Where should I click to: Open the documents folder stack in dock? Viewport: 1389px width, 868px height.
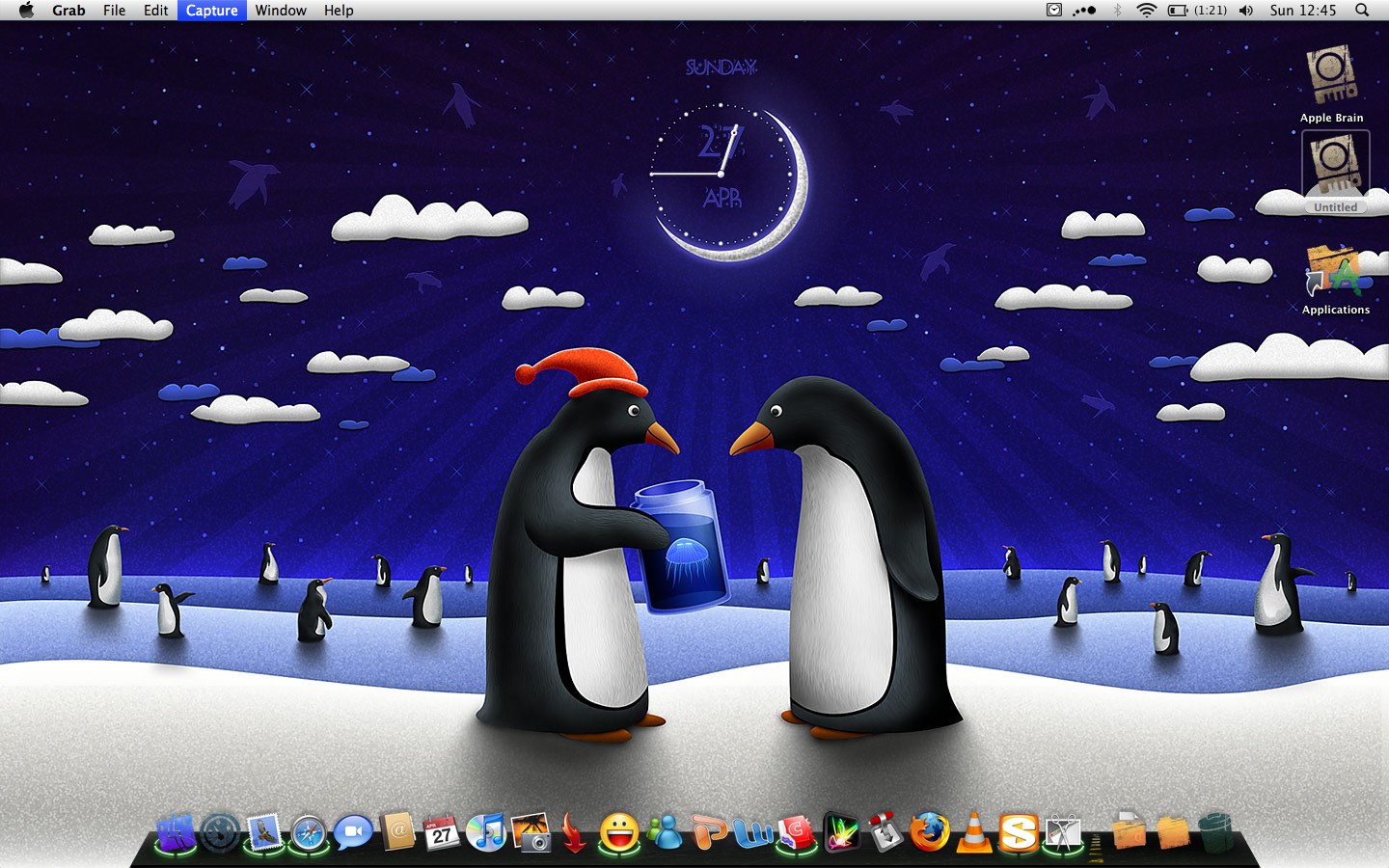pos(1129,831)
